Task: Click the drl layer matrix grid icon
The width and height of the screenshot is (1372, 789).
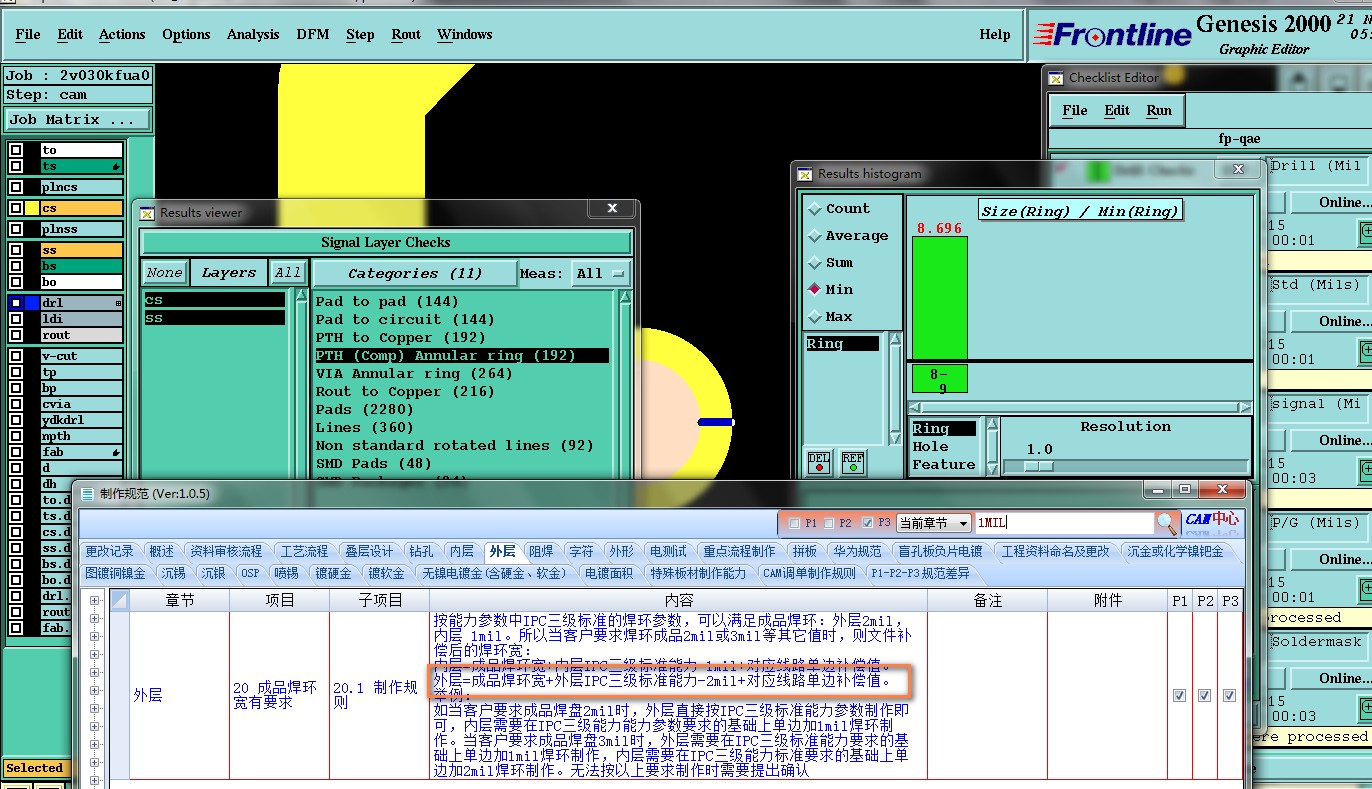Action: (x=118, y=303)
